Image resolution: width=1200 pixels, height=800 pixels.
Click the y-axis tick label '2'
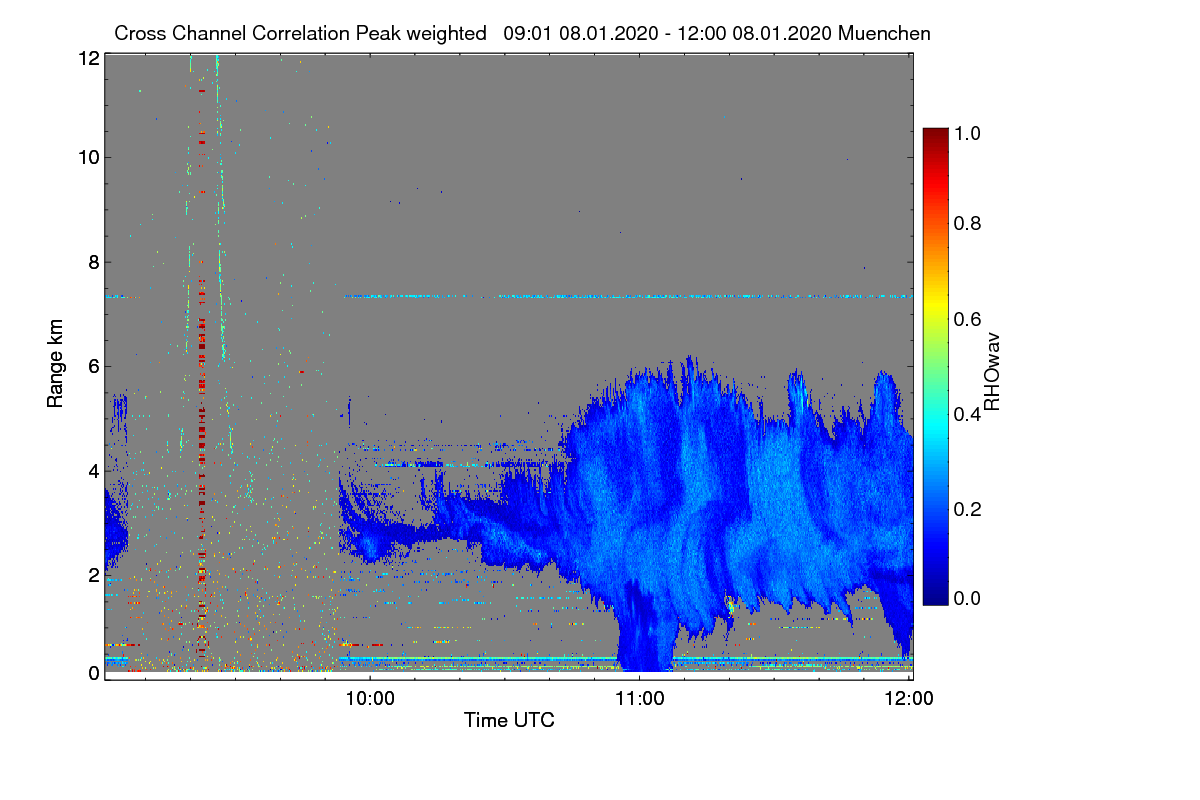93,575
